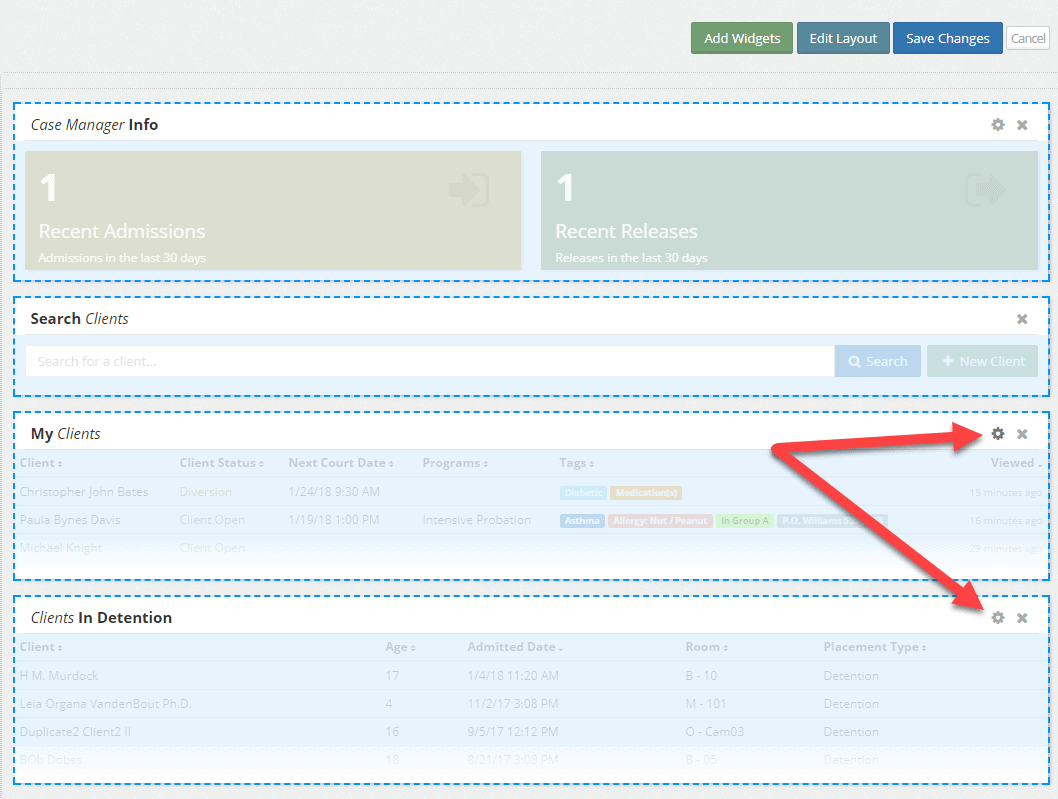Cancel the layout editing
The width and height of the screenshot is (1058, 799).
pyautogui.click(x=1027, y=39)
